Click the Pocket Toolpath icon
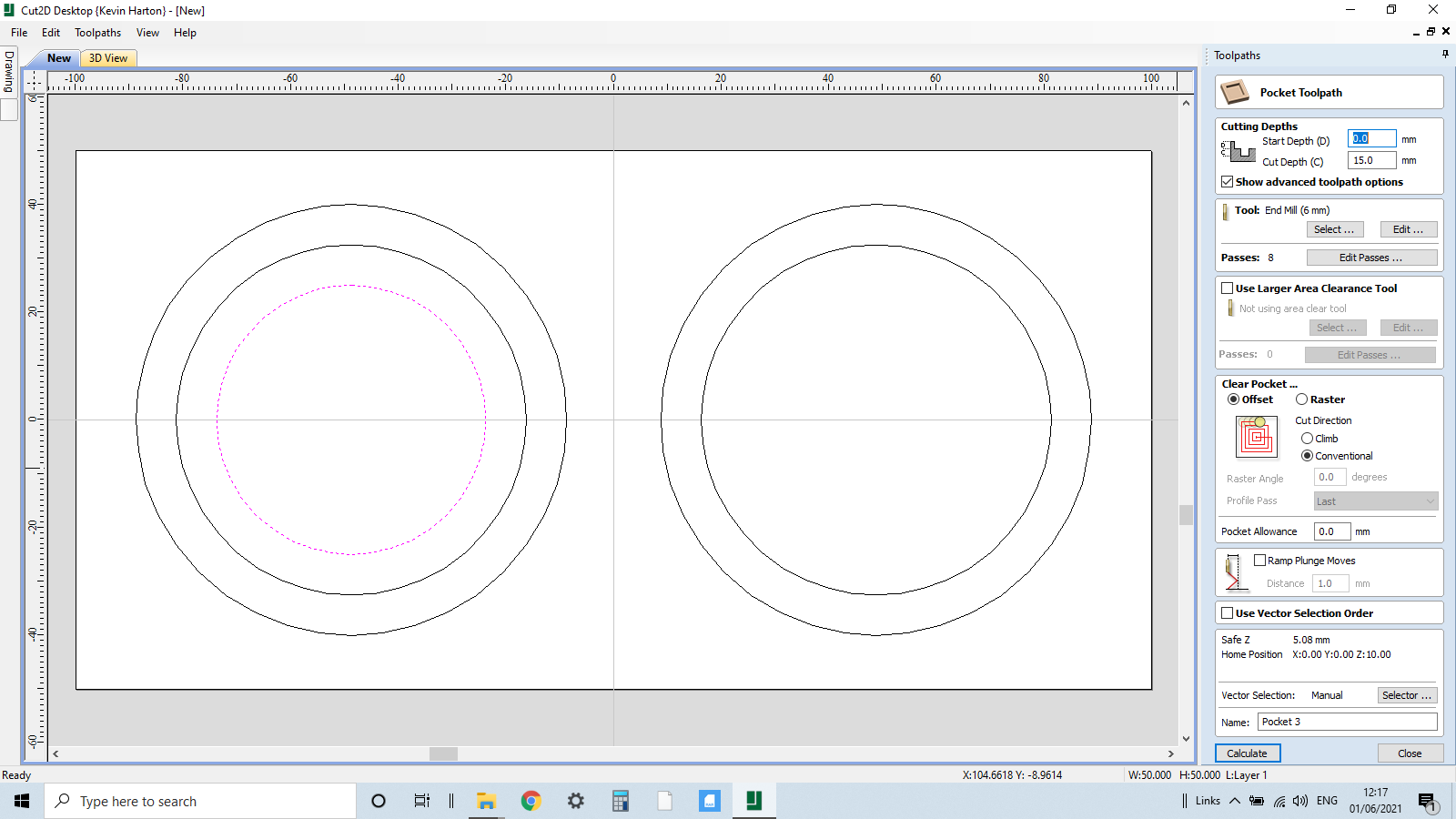The image size is (1456, 819). 1235,92
